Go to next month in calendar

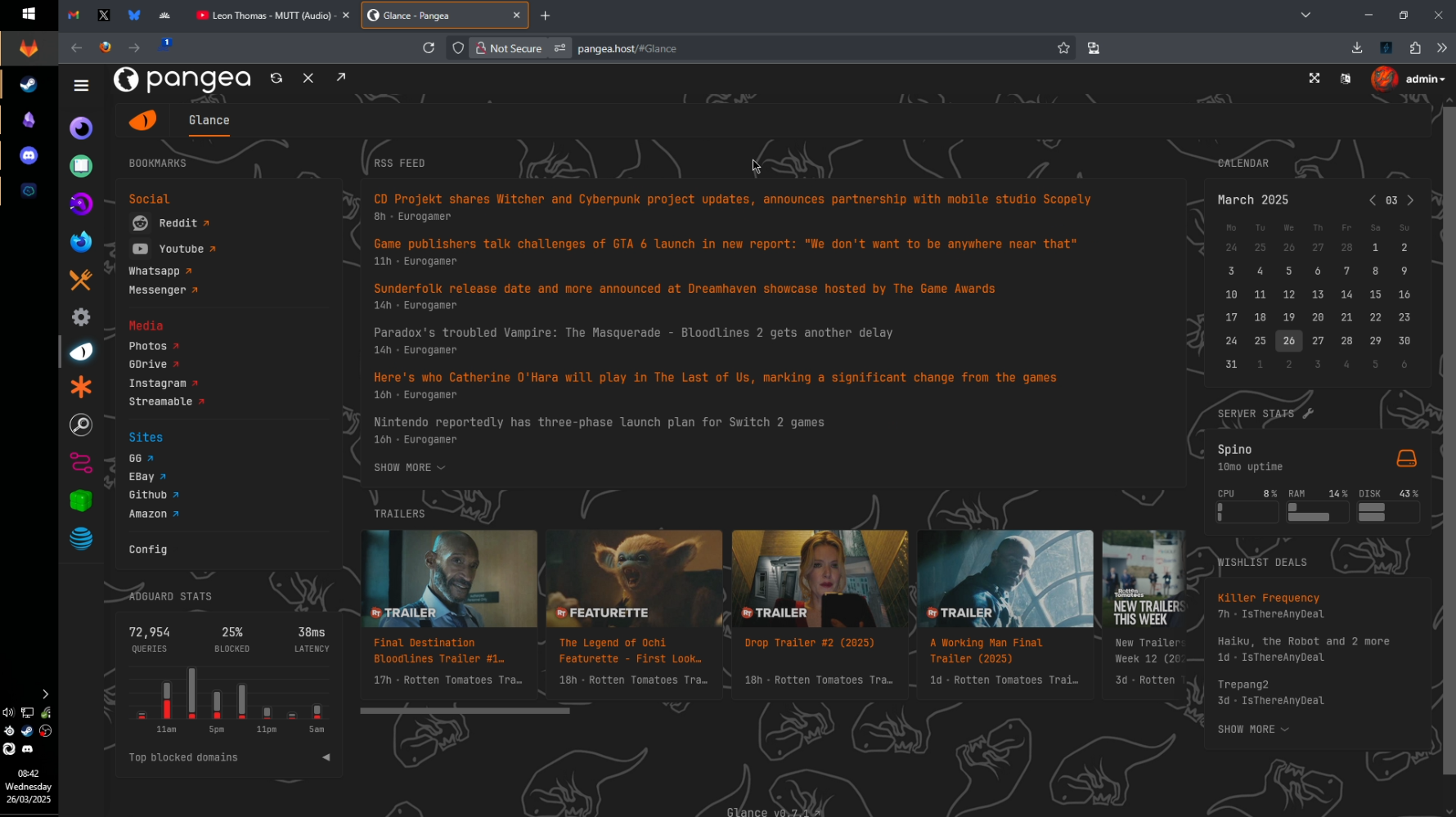[x=1410, y=200]
